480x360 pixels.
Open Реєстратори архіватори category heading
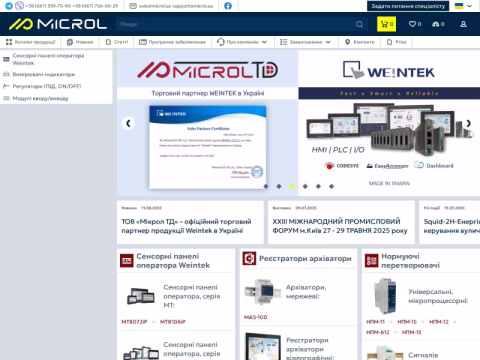point(305,258)
